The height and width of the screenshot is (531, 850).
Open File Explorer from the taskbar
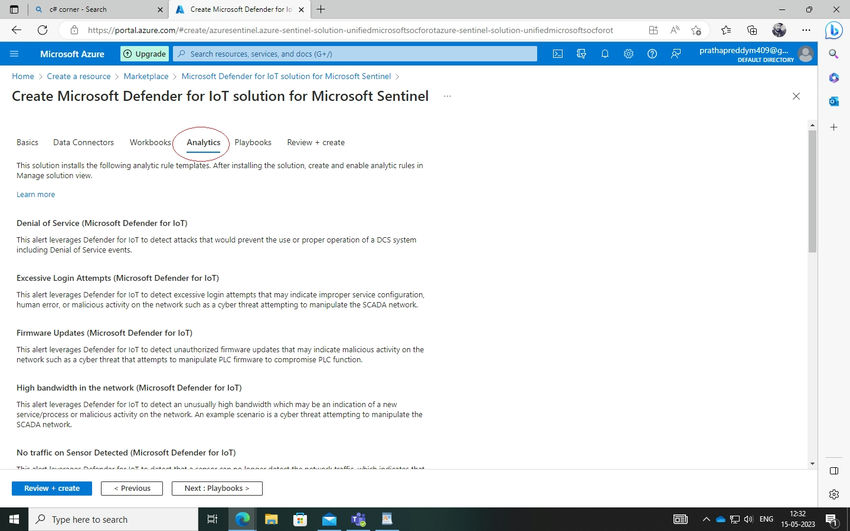tap(271, 519)
